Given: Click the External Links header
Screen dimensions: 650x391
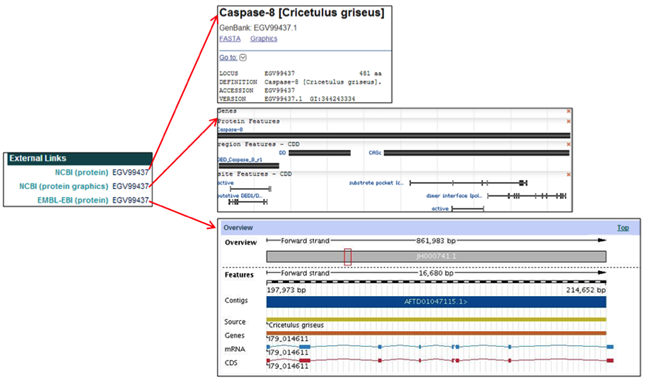Looking at the screenshot, I should click(x=80, y=158).
